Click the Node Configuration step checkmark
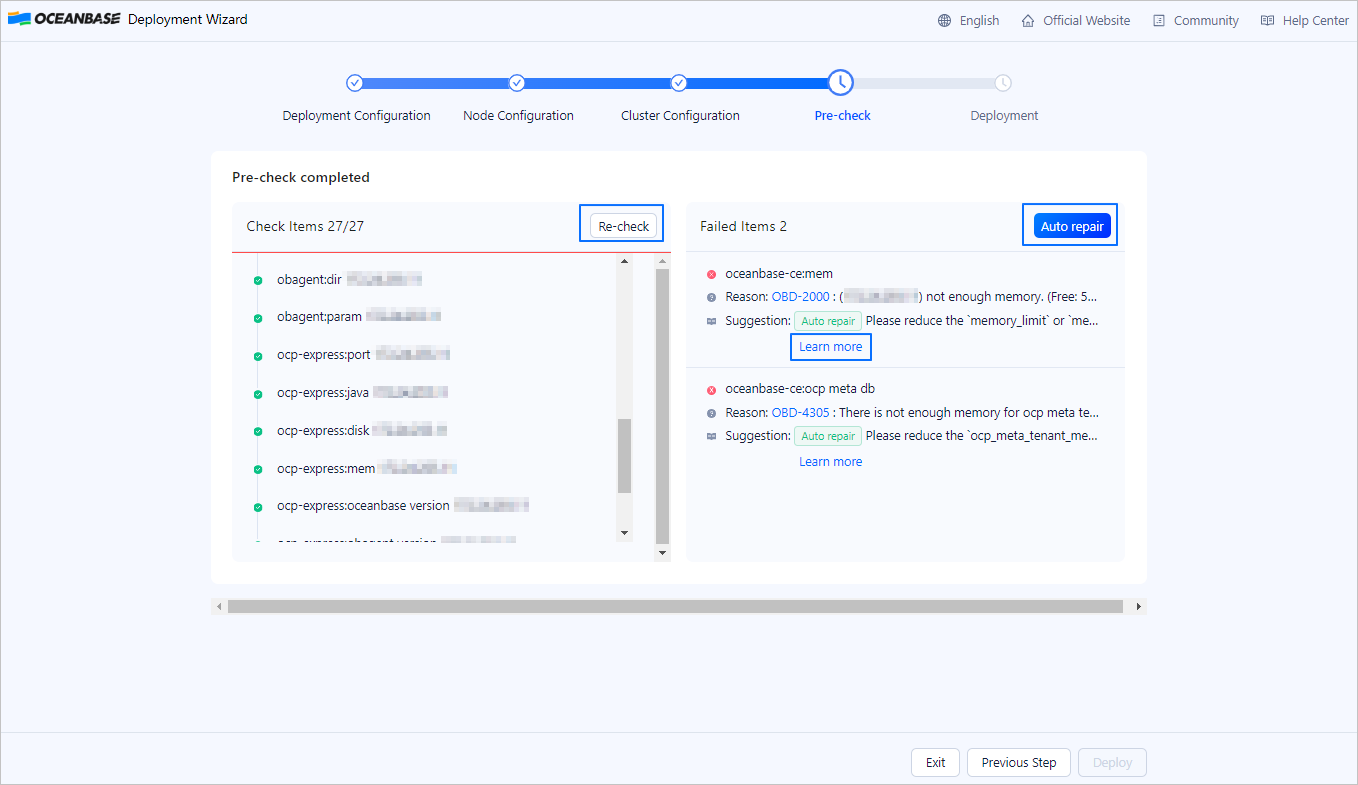The image size is (1358, 785). 517,83
